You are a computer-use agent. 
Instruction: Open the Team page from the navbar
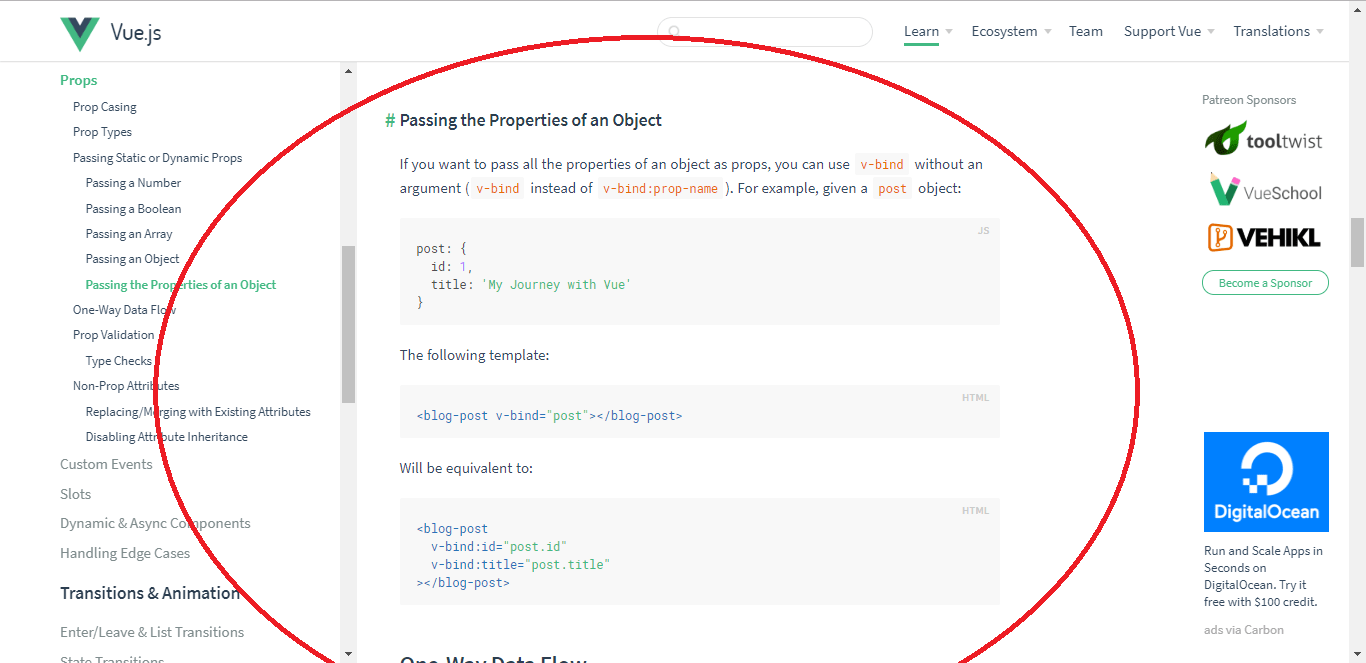tap(1086, 31)
